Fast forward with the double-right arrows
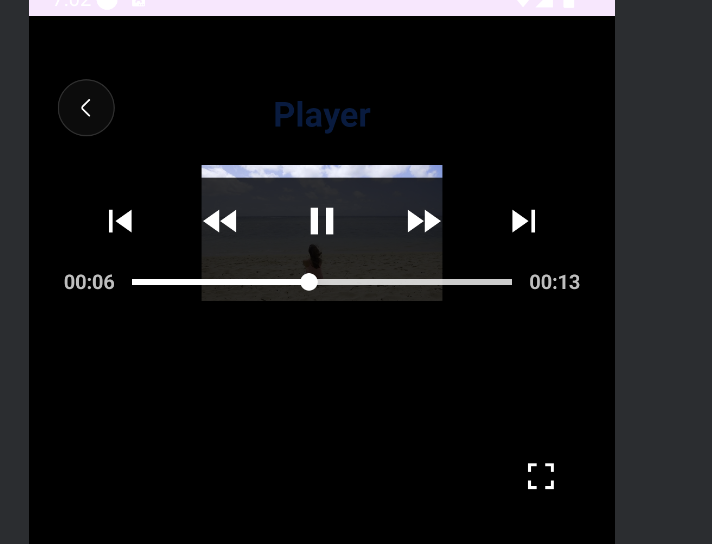Screen dimensions: 712x544 pos(424,221)
